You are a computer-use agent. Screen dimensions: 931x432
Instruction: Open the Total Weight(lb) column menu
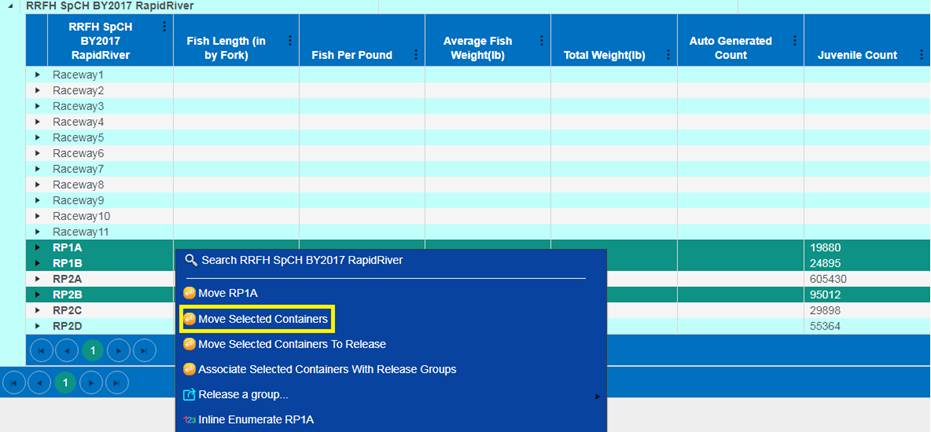[668, 41]
